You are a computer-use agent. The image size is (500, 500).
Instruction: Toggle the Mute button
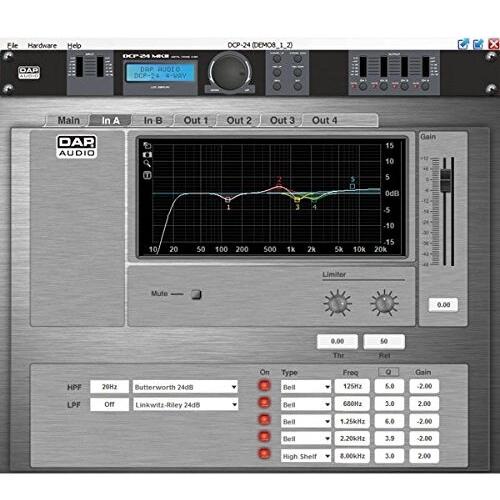[x=196, y=294]
